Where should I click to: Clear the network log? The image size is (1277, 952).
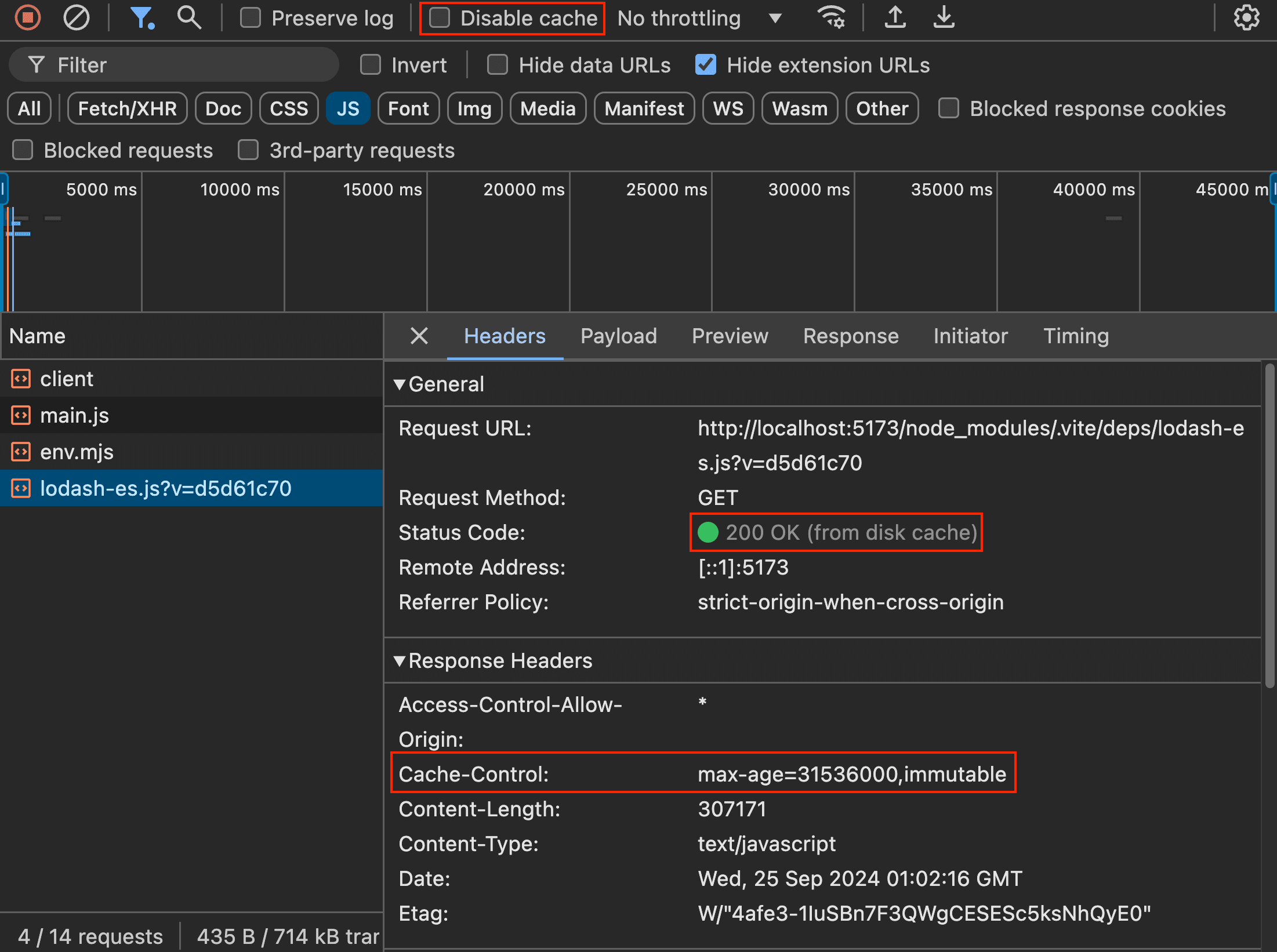pos(76,18)
